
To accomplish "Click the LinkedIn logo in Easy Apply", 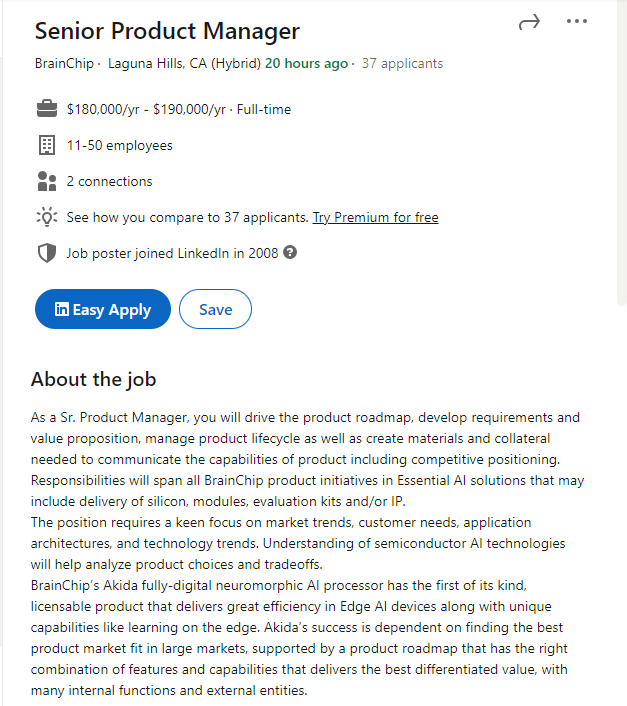I will pyautogui.click(x=62, y=309).
